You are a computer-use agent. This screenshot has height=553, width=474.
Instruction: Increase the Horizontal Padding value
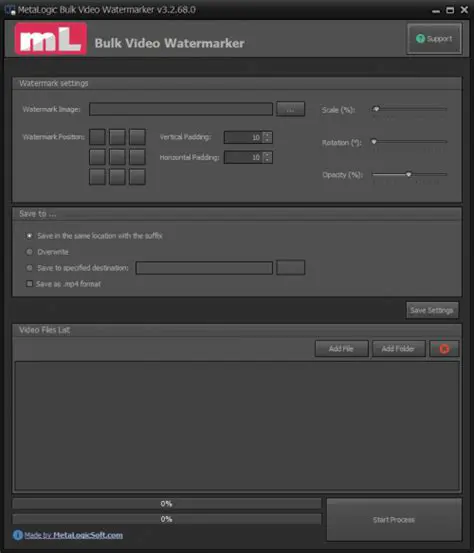[x=268, y=154]
